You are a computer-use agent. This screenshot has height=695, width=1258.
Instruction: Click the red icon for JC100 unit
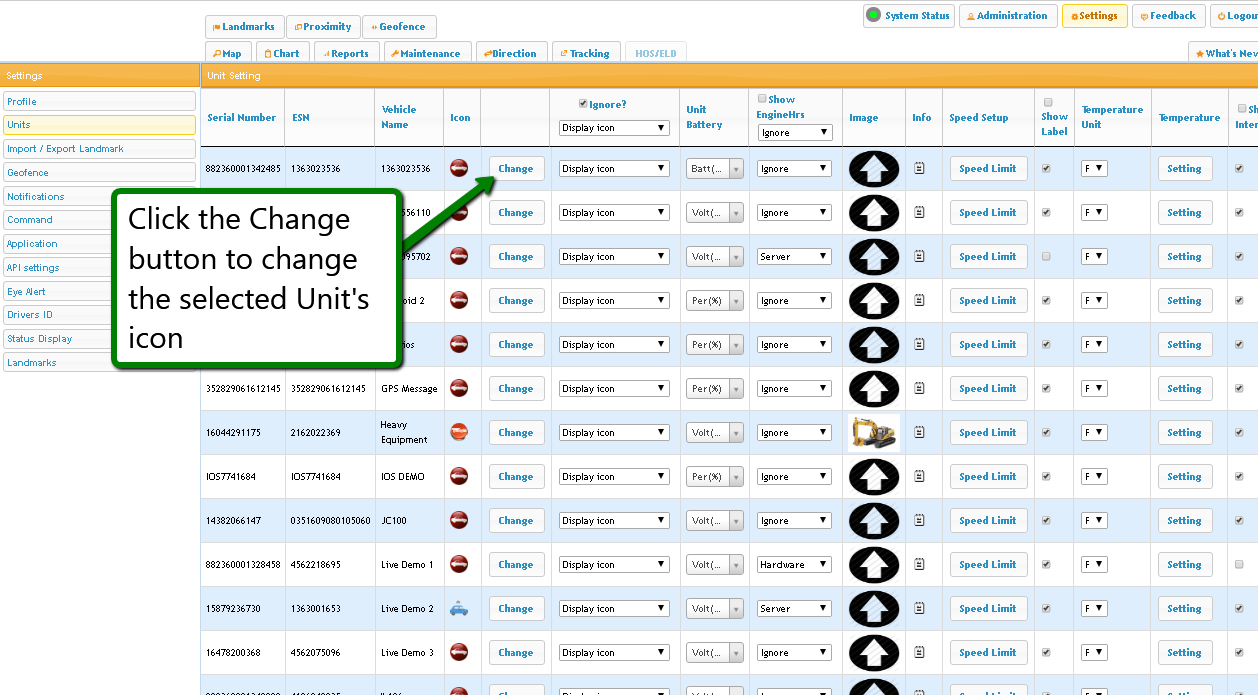click(x=459, y=520)
